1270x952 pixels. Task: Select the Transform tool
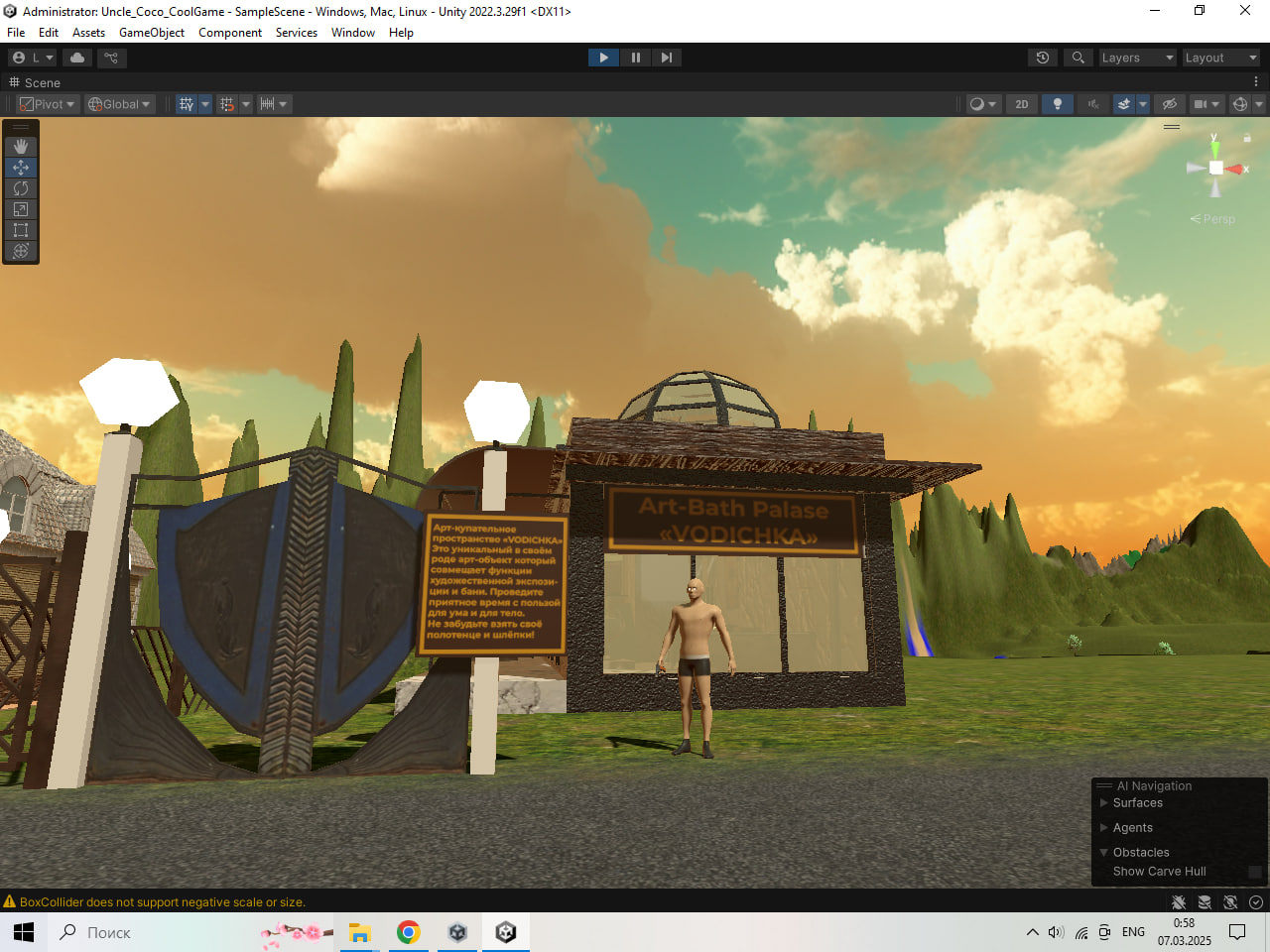[x=21, y=251]
